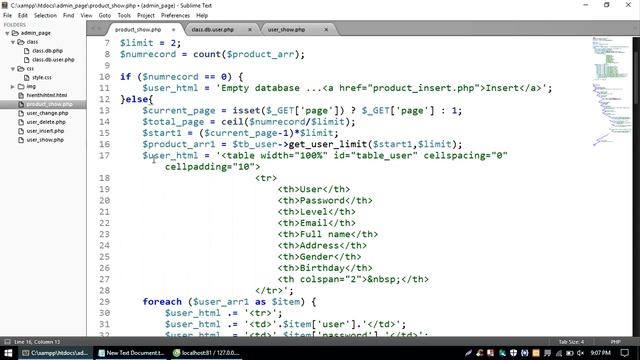Collapse the css folder arrow
The width and height of the screenshot is (640, 360).
(x=13, y=69)
